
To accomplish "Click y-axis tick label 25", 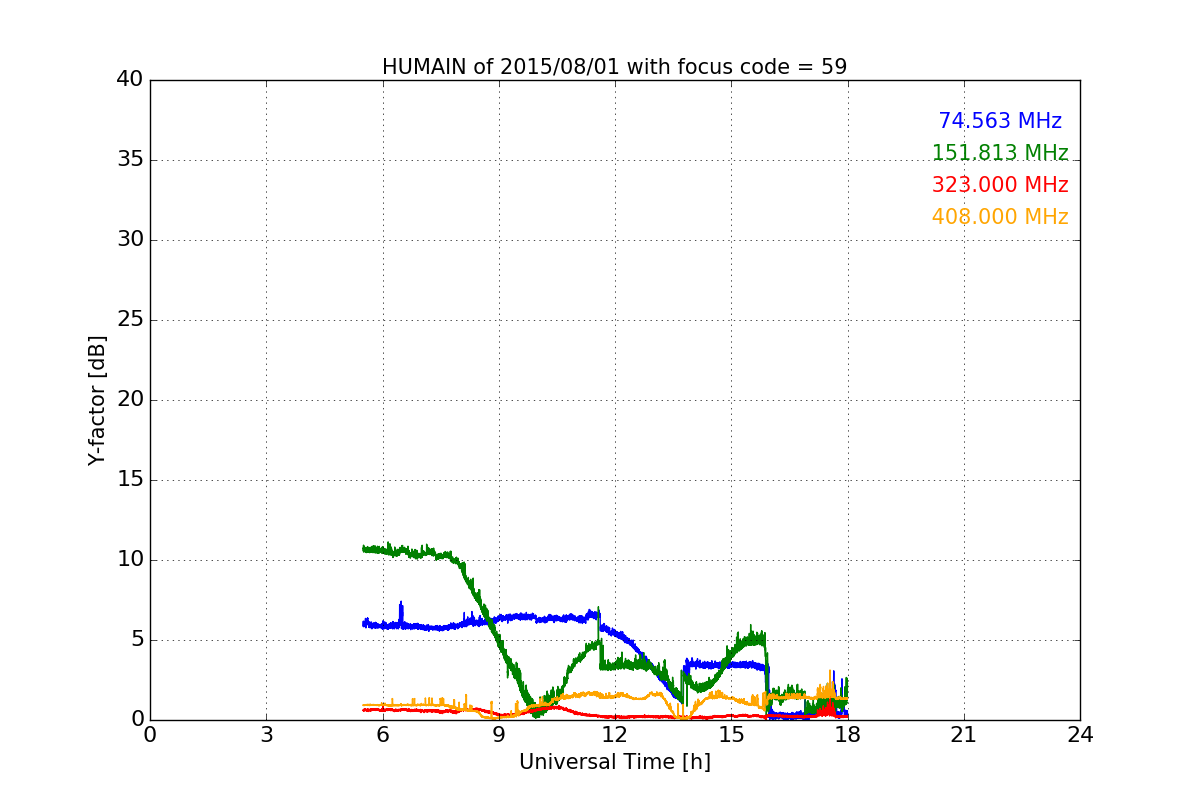I will coord(129,320).
